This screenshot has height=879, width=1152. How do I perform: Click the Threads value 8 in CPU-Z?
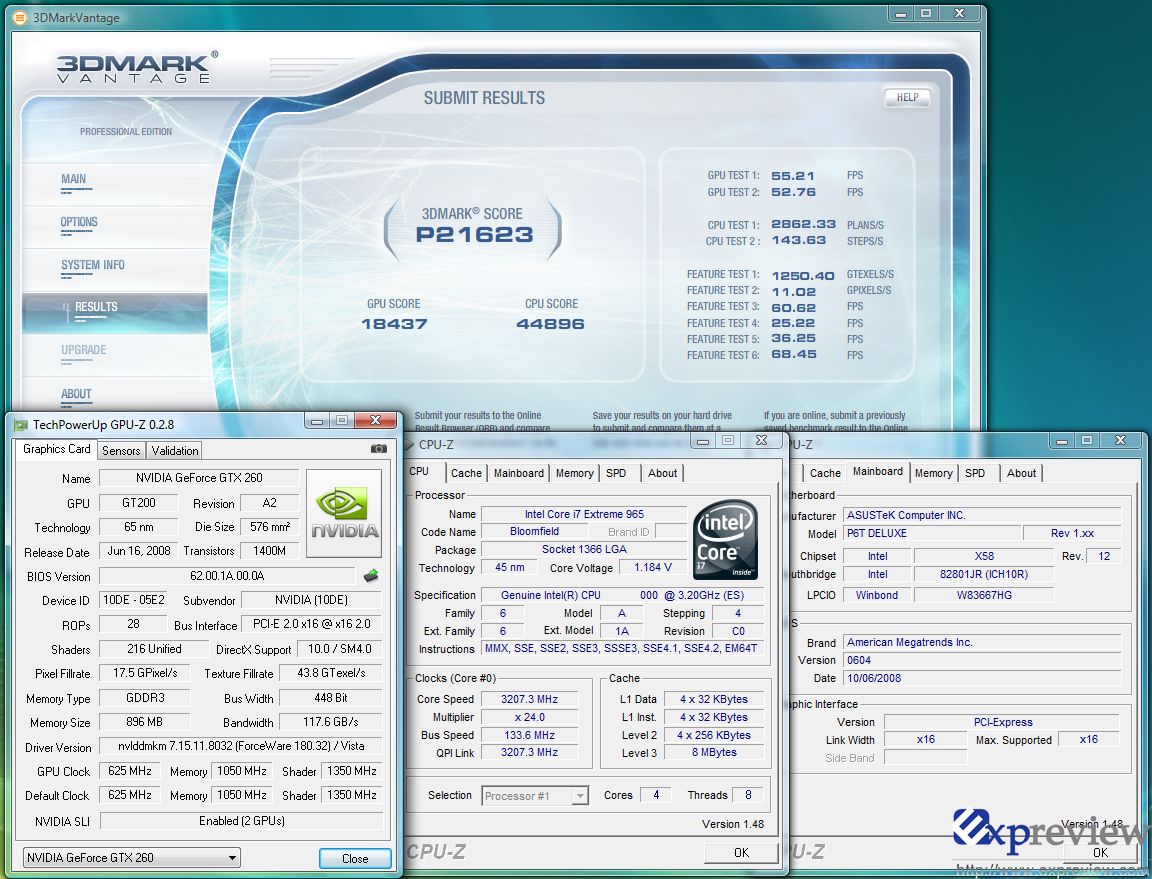click(748, 794)
